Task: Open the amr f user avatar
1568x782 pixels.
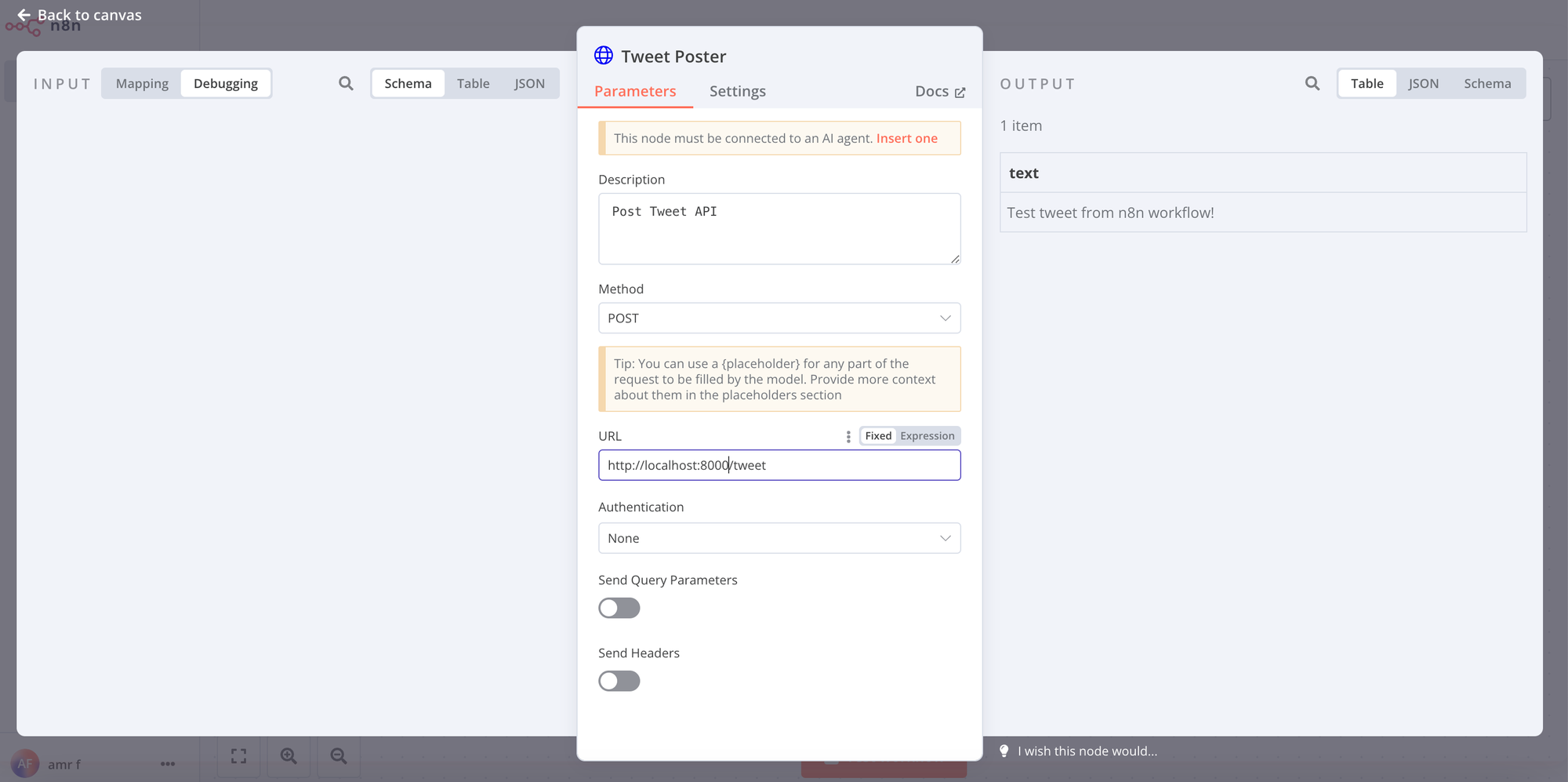Action: tap(25, 763)
